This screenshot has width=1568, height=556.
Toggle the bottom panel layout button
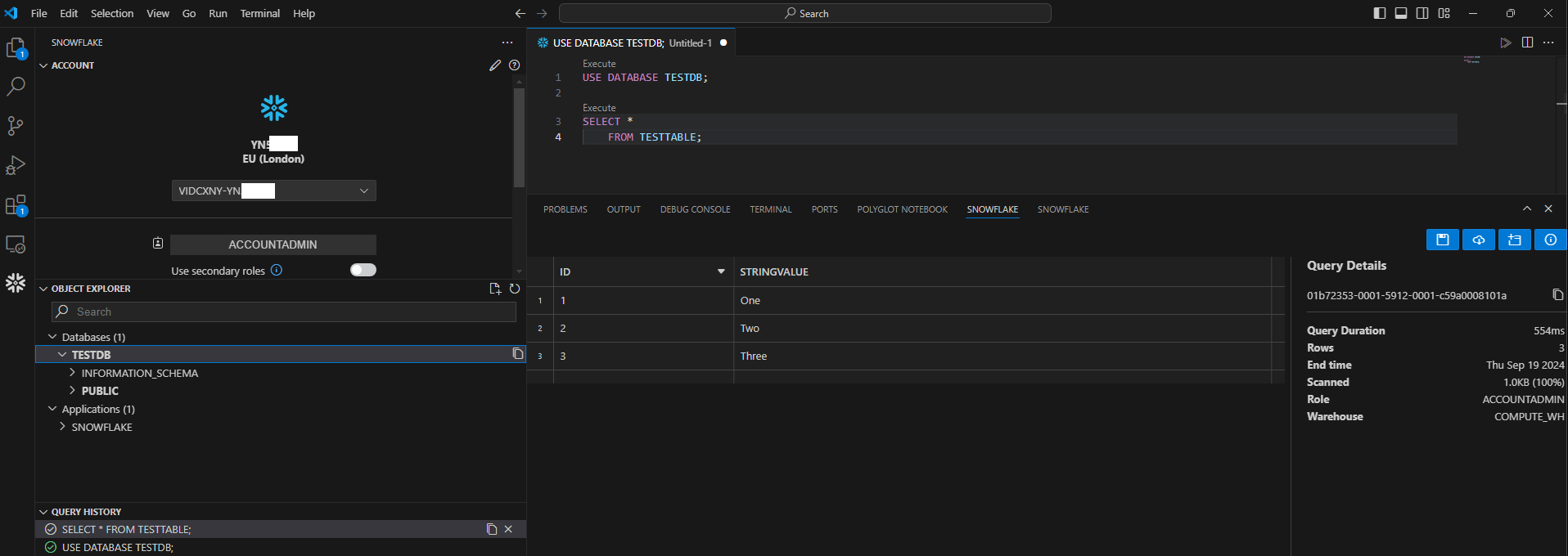tap(1401, 13)
